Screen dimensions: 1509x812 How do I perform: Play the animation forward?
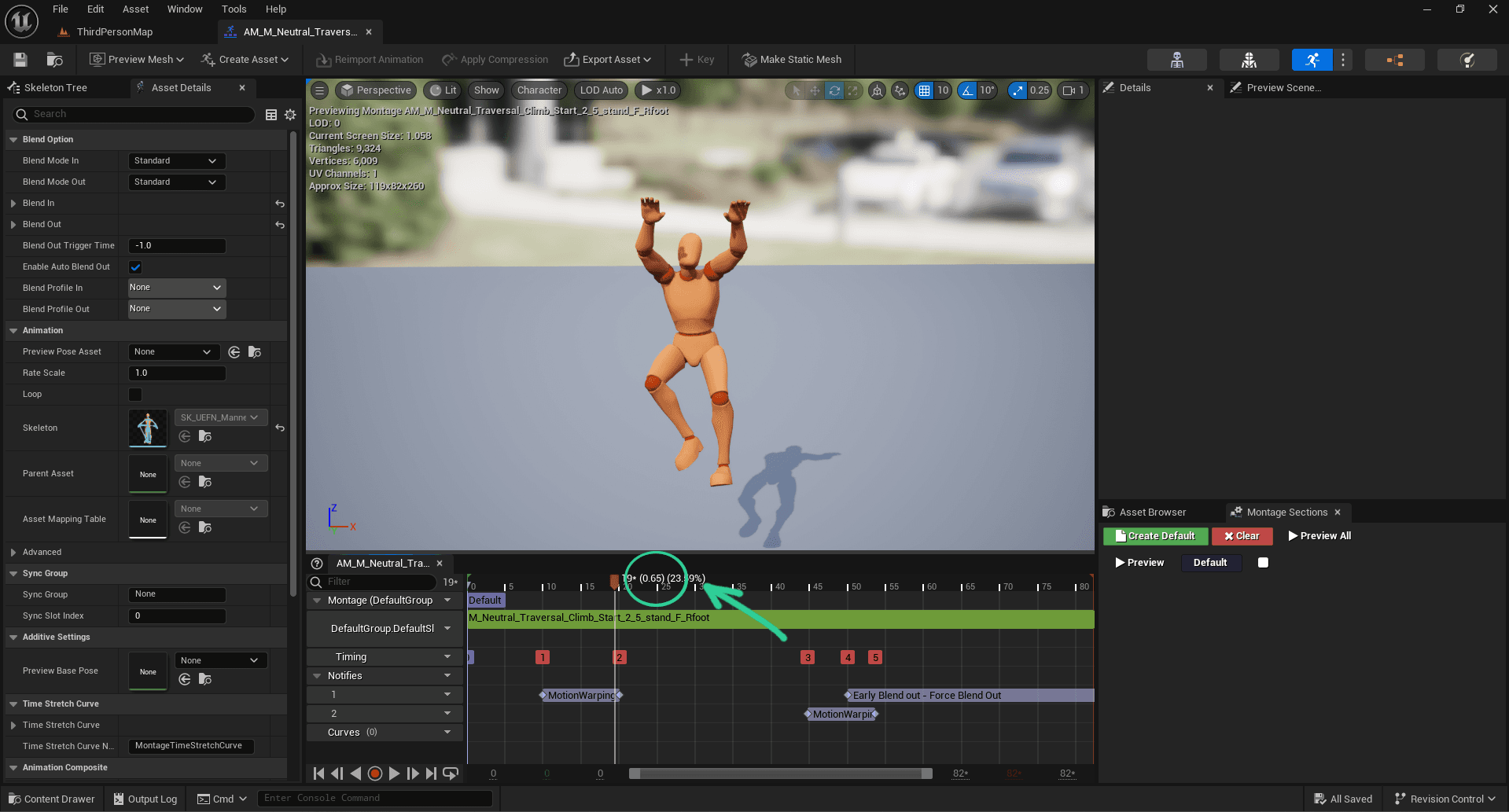click(394, 773)
